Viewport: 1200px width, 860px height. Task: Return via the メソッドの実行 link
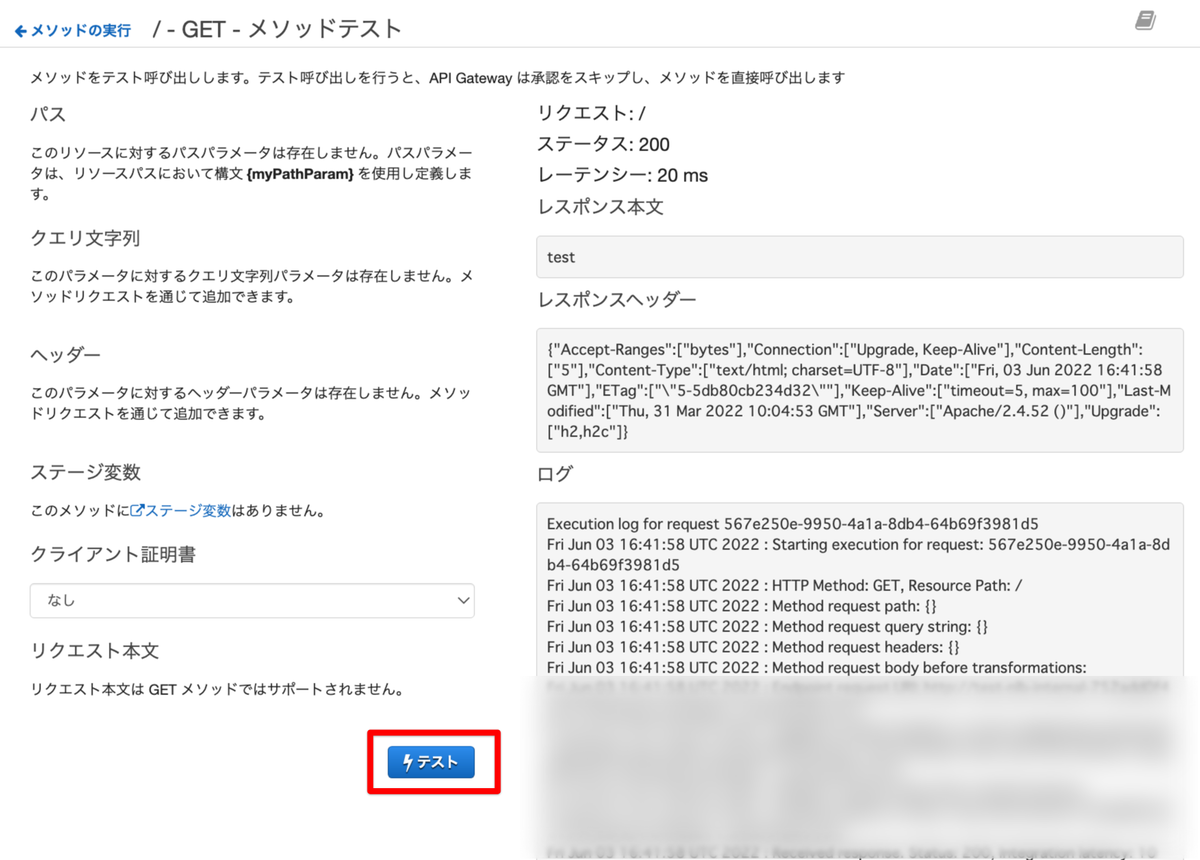[x=73, y=30]
